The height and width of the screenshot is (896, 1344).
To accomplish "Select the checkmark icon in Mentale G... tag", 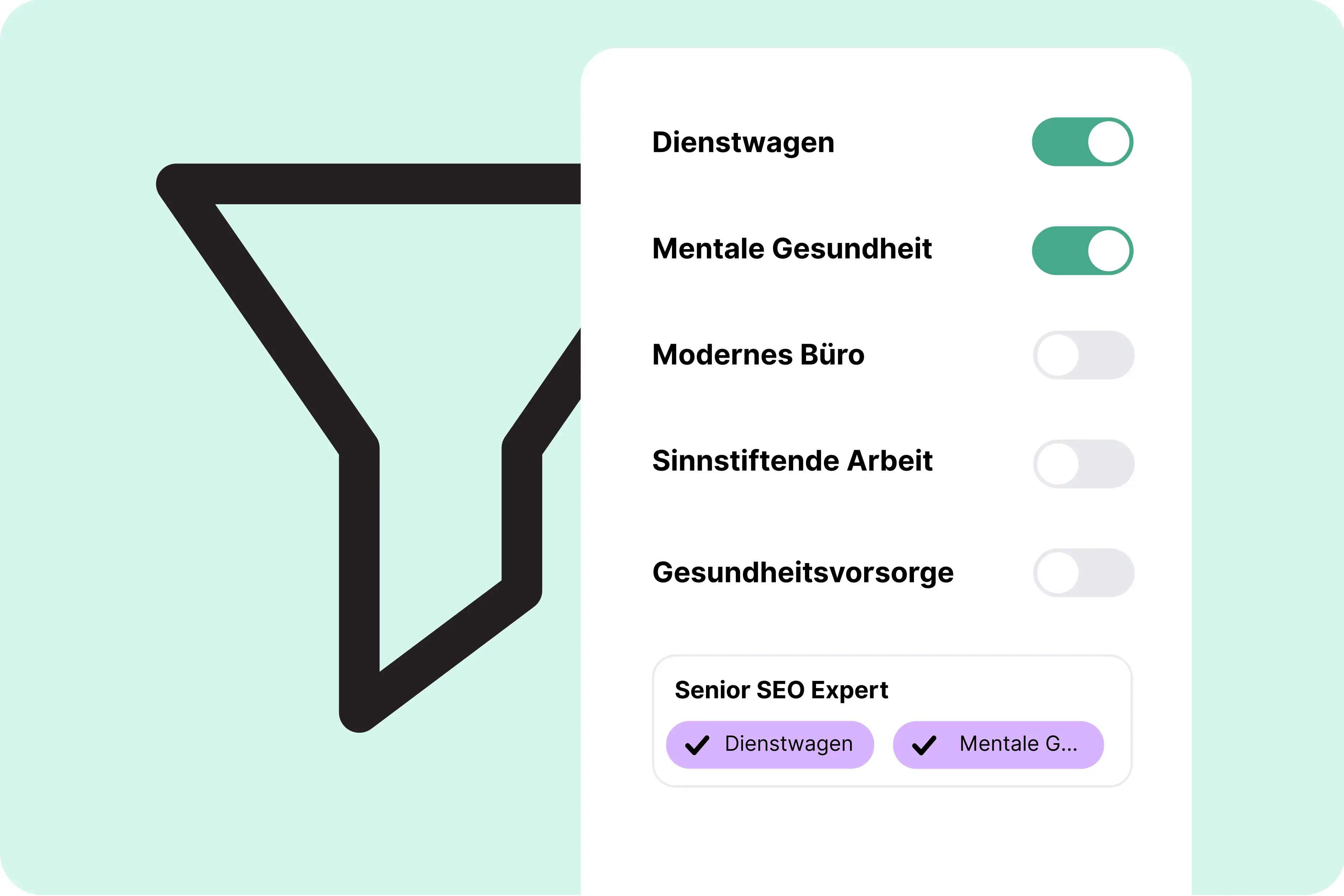I will [x=925, y=744].
